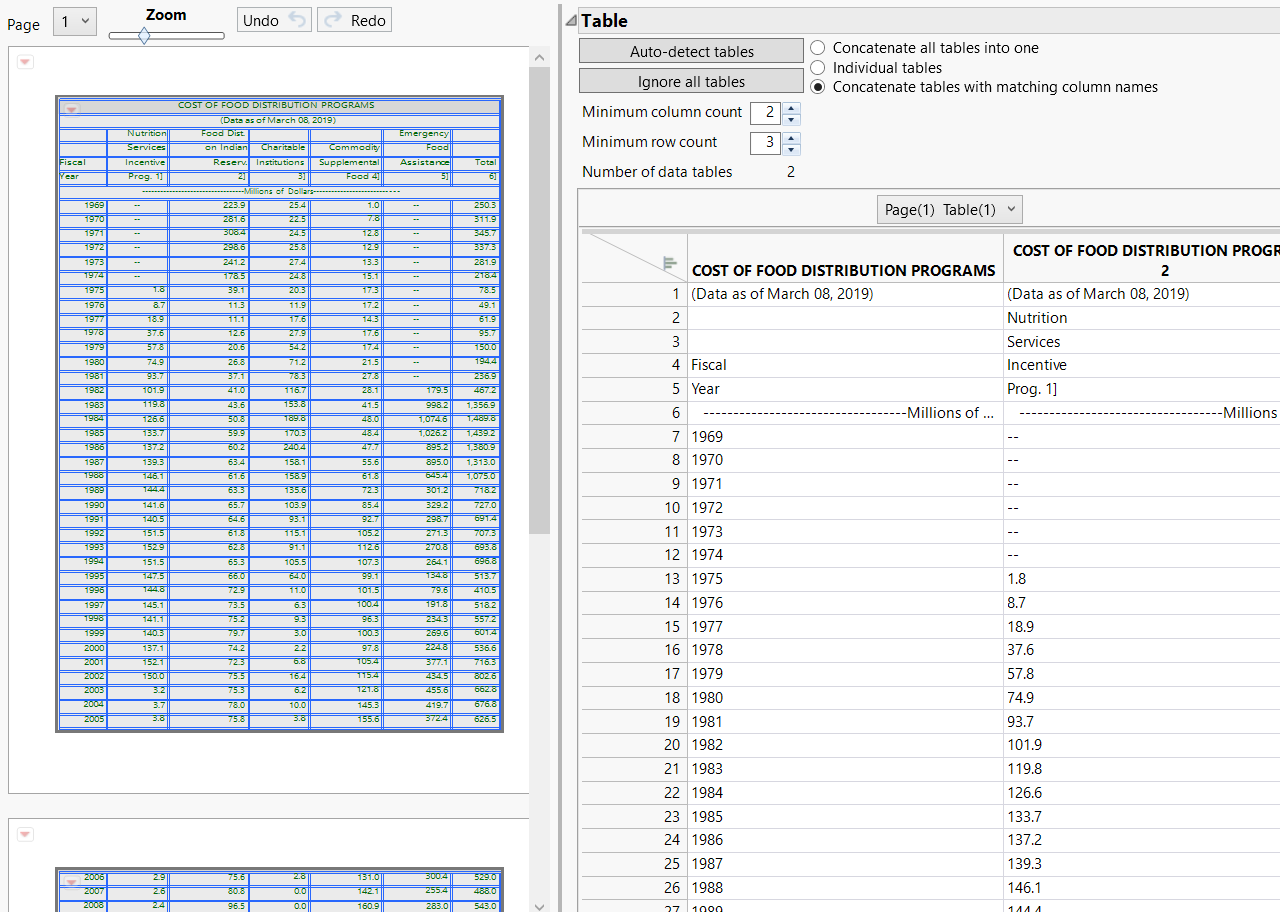
Task: Click the first detected table's red triangle
Action: (x=71, y=109)
